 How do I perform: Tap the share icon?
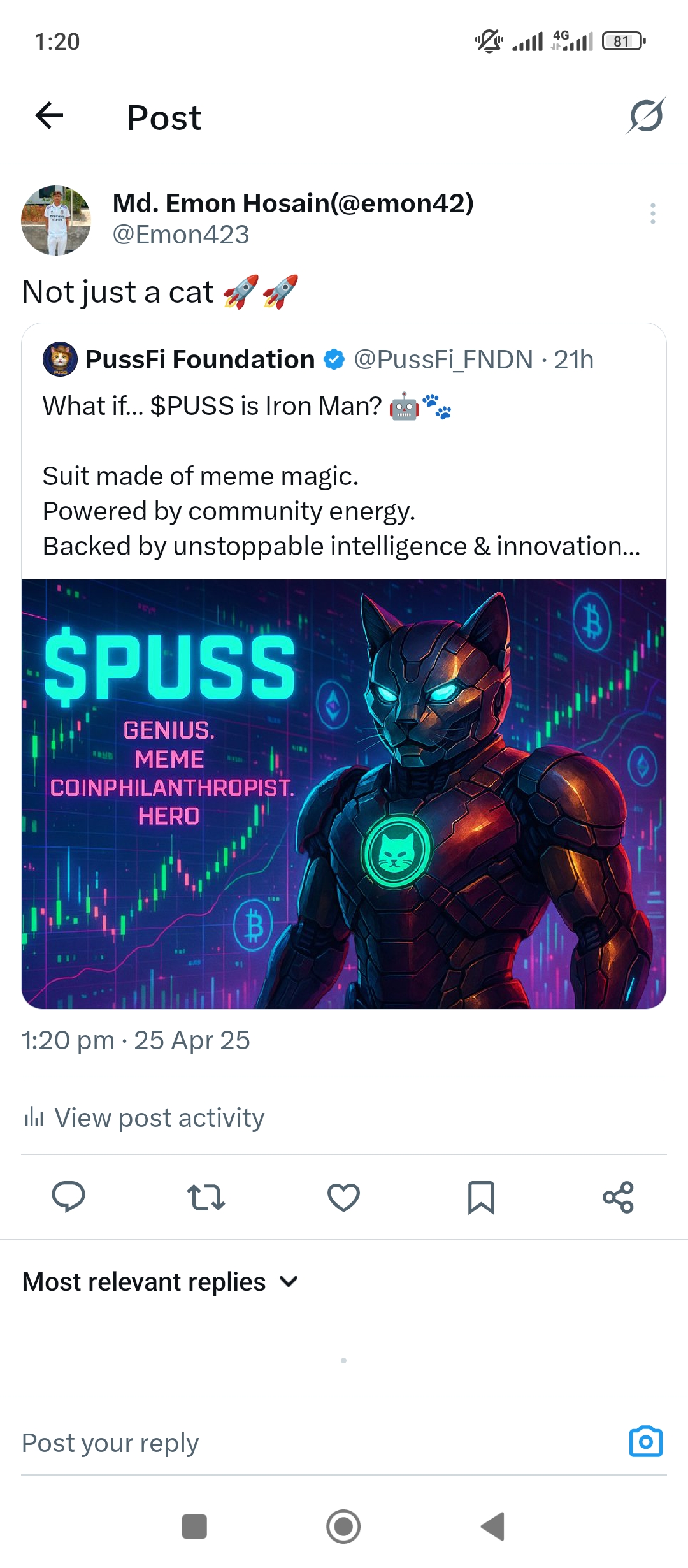[618, 1197]
